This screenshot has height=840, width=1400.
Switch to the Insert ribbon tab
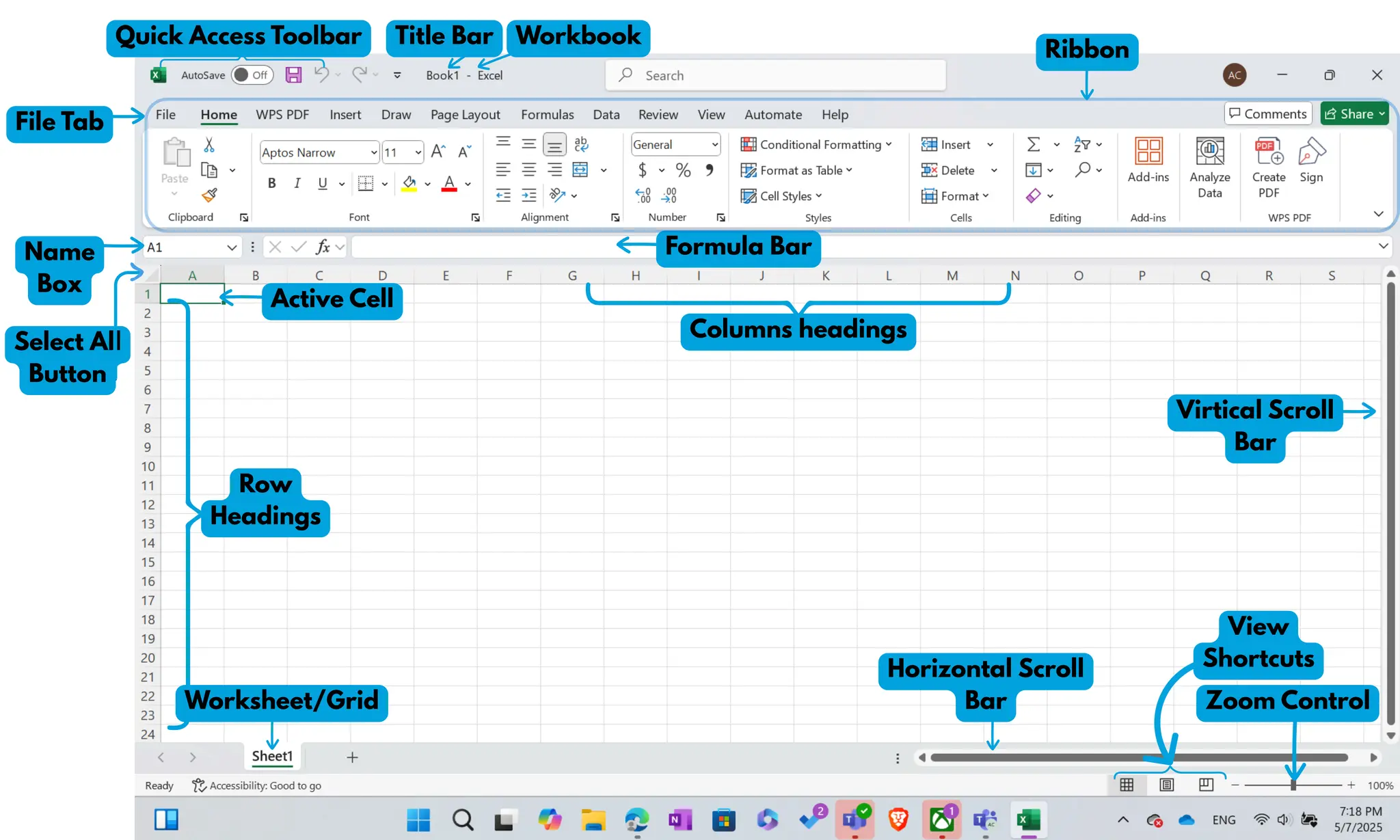pyautogui.click(x=345, y=114)
